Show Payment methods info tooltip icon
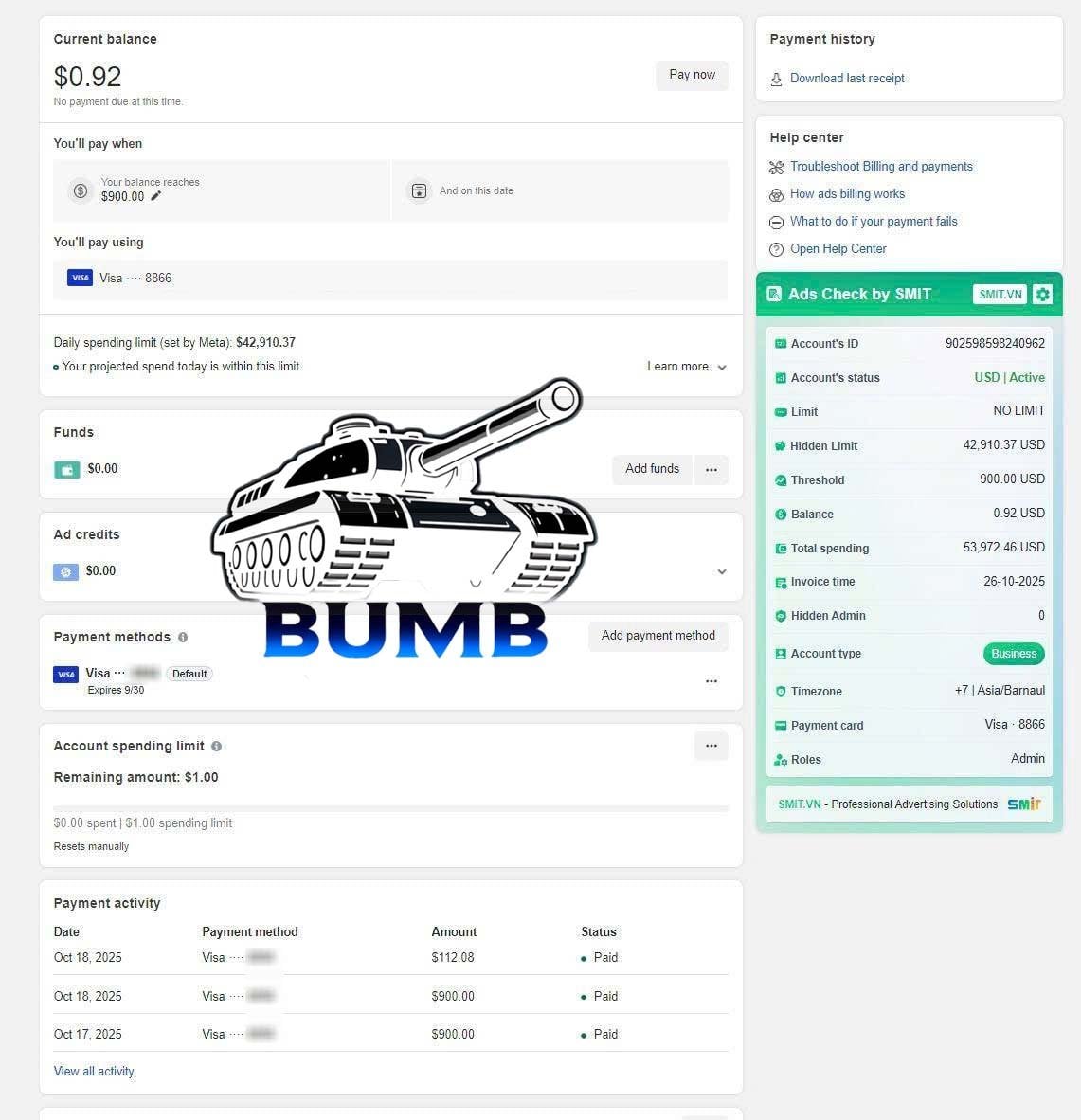The width and height of the screenshot is (1081, 1120). tap(183, 637)
